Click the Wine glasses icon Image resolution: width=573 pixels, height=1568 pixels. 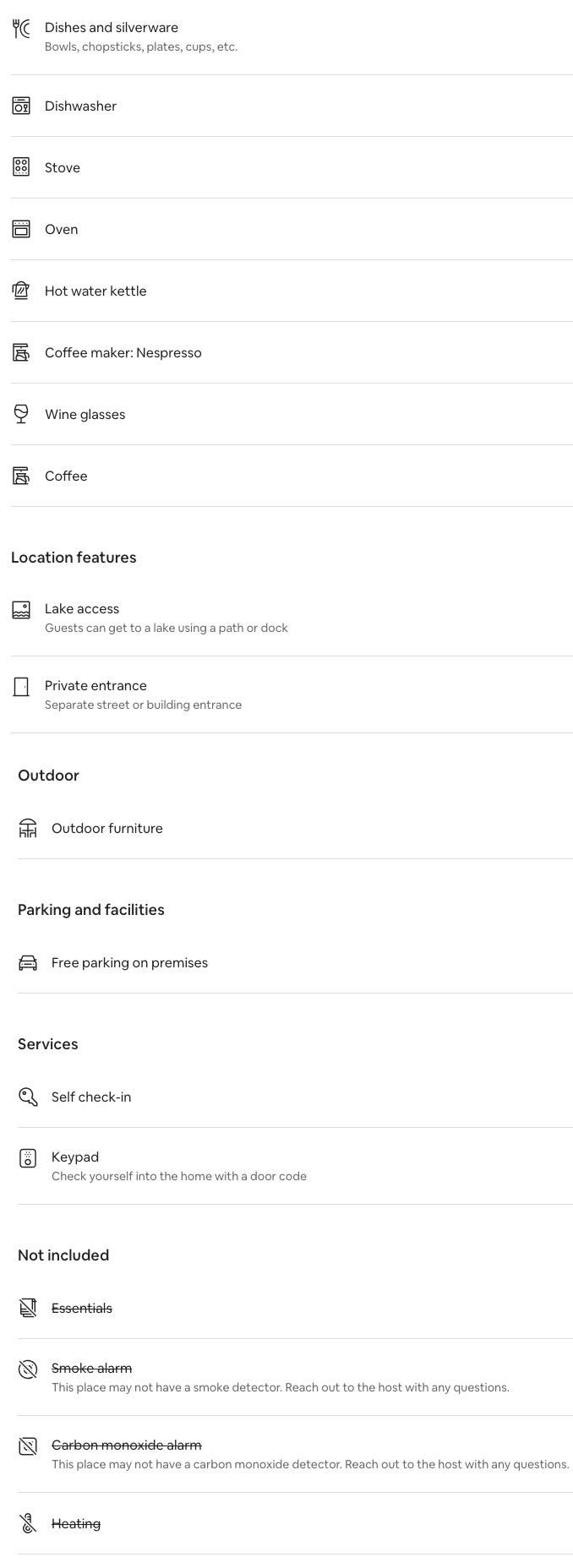point(21,414)
